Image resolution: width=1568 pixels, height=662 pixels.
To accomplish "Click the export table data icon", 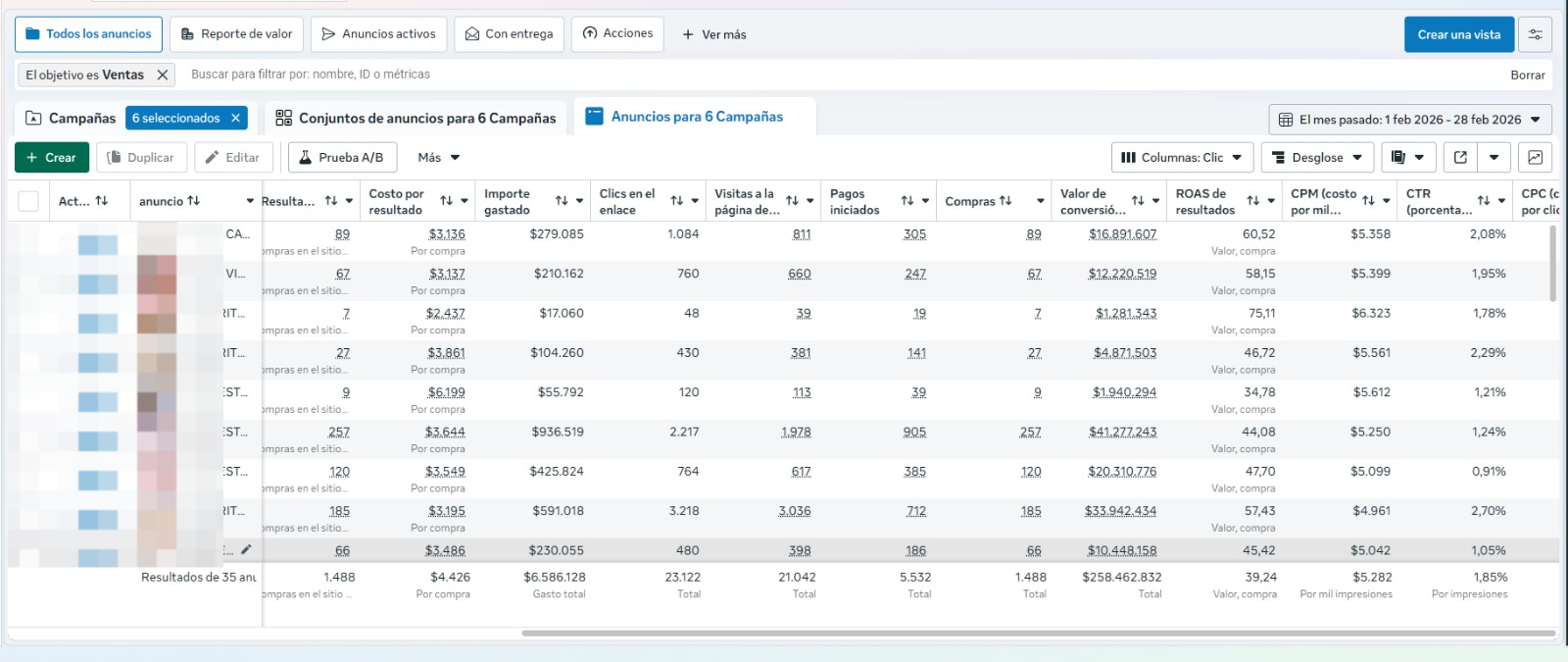I will tap(1460, 157).
